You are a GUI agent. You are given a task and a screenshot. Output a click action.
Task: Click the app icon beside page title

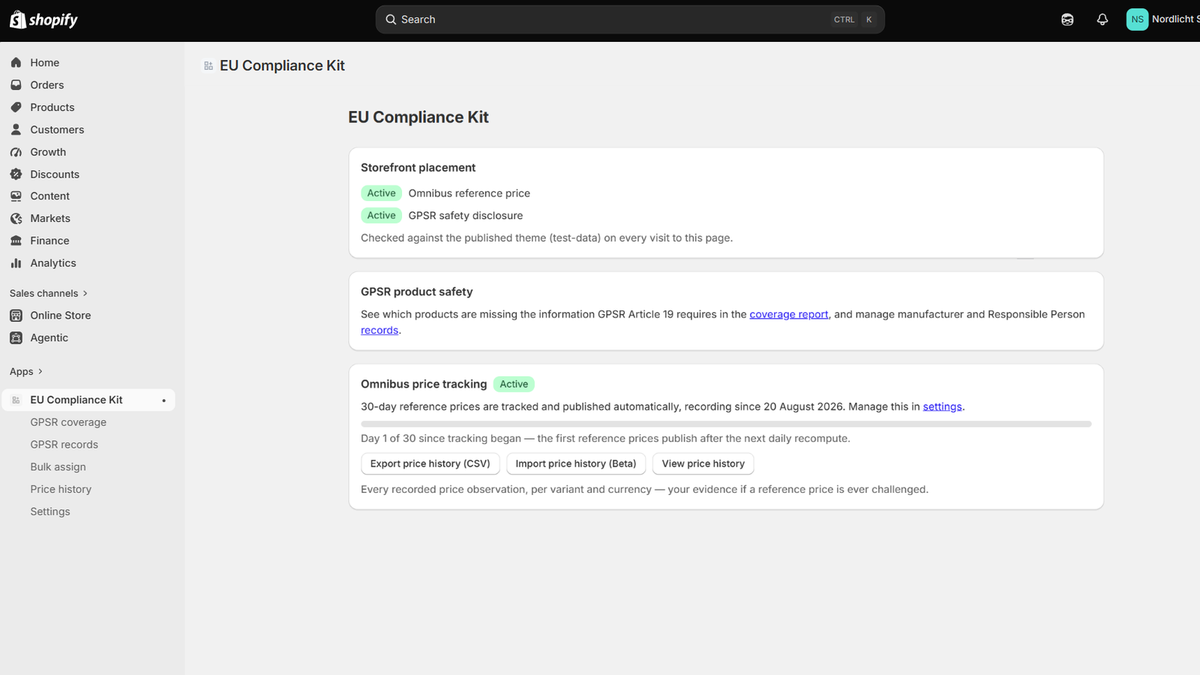[x=208, y=66]
